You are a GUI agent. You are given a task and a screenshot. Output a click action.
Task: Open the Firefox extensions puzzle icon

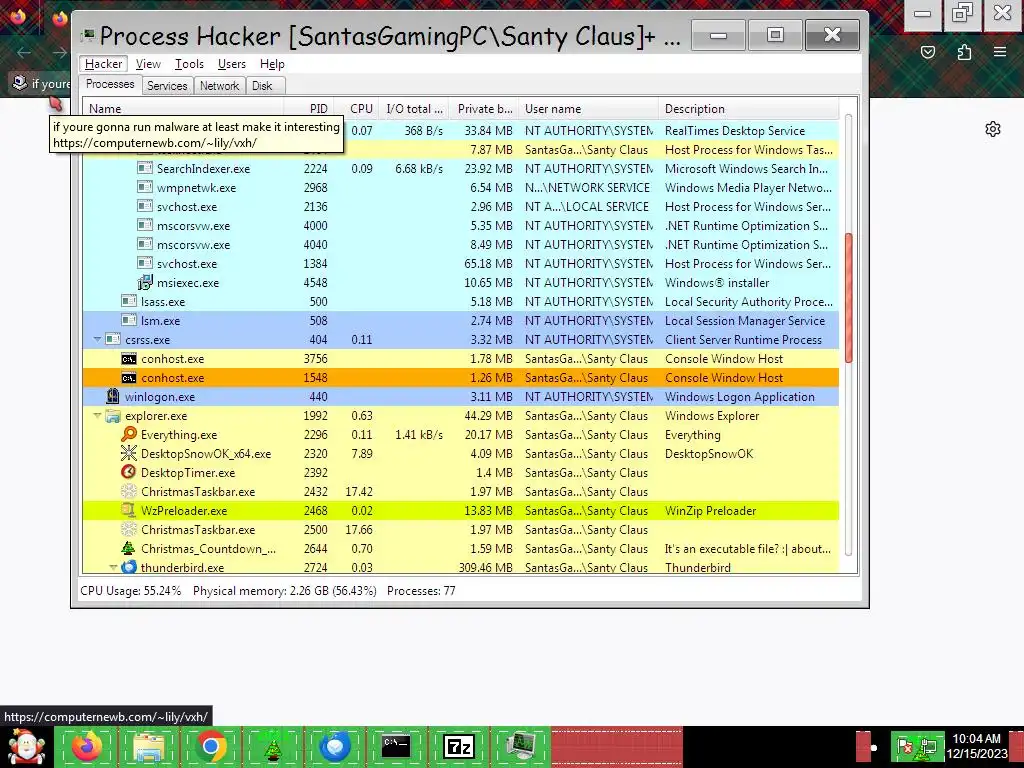(x=964, y=52)
